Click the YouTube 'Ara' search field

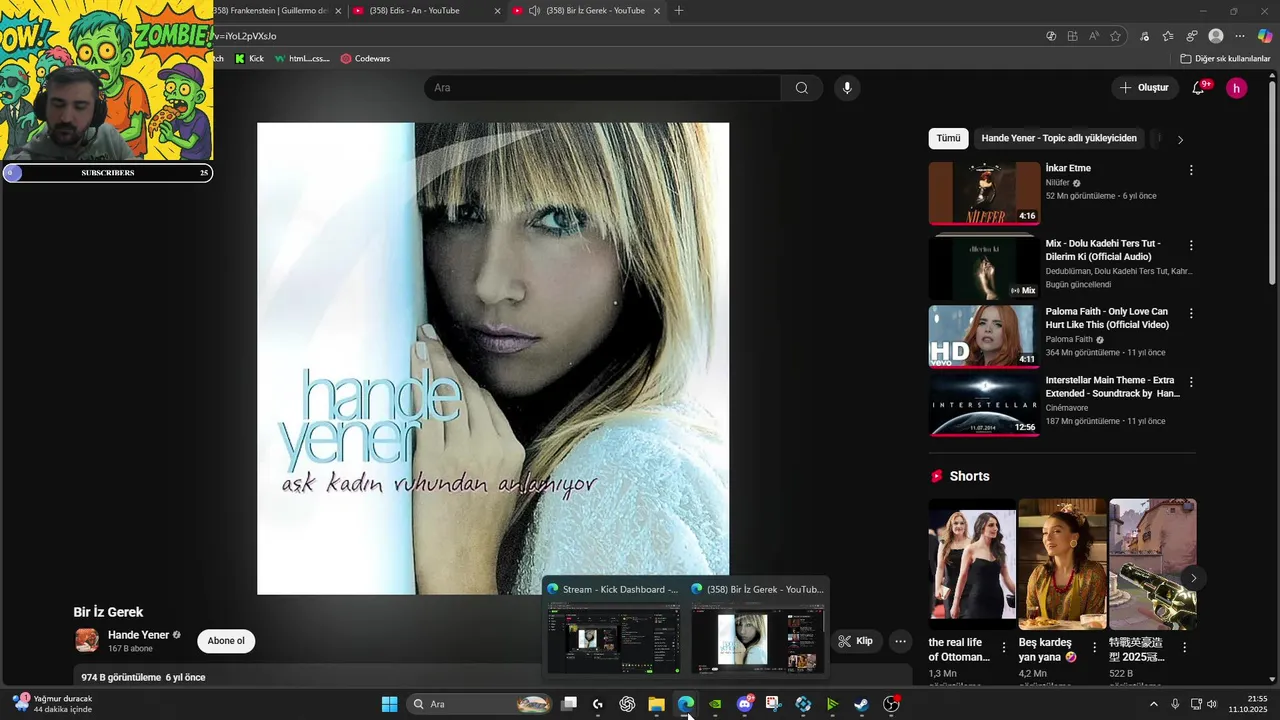pyautogui.click(x=603, y=88)
